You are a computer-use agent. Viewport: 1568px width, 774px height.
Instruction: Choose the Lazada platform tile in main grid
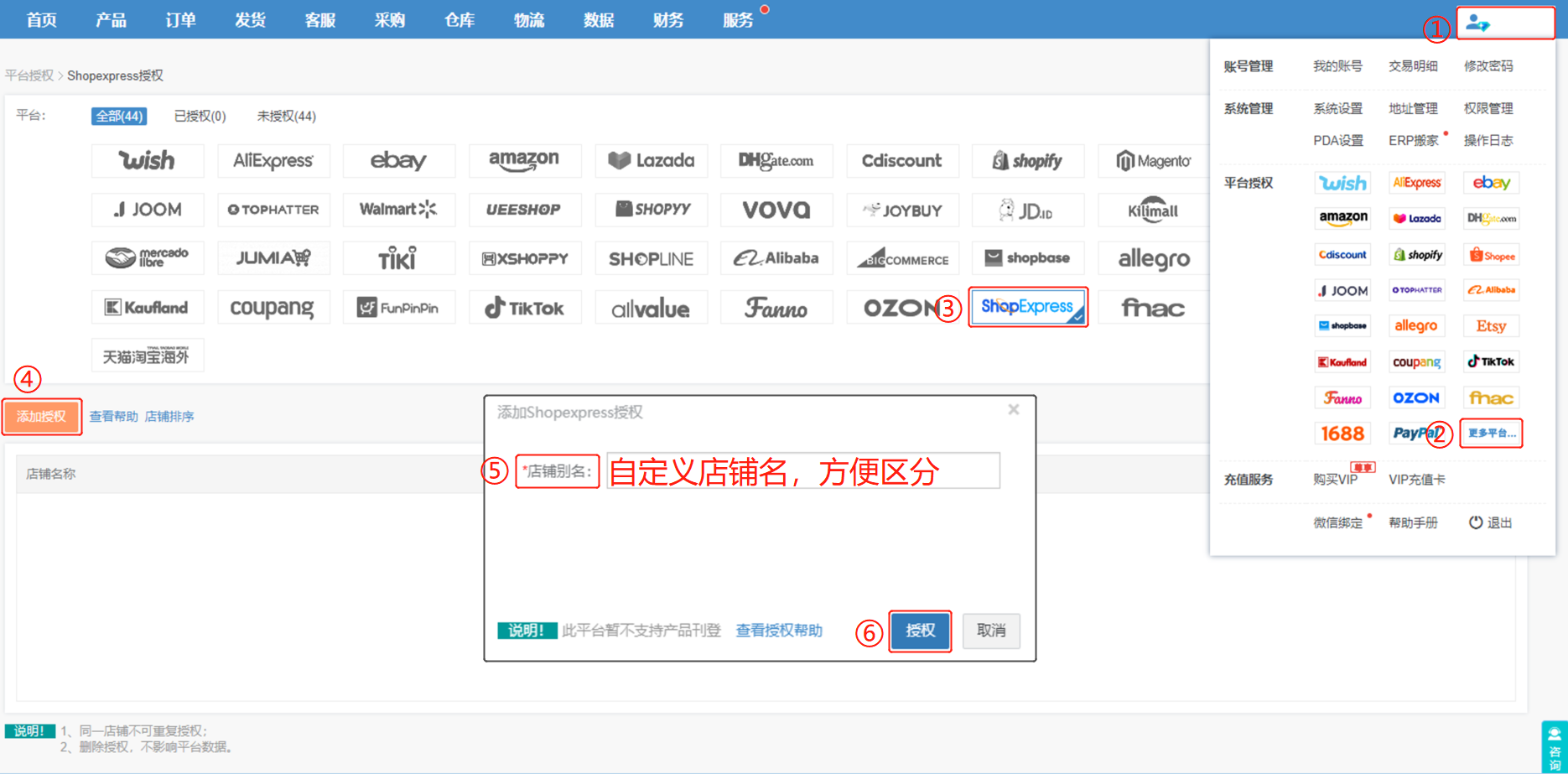(651, 160)
